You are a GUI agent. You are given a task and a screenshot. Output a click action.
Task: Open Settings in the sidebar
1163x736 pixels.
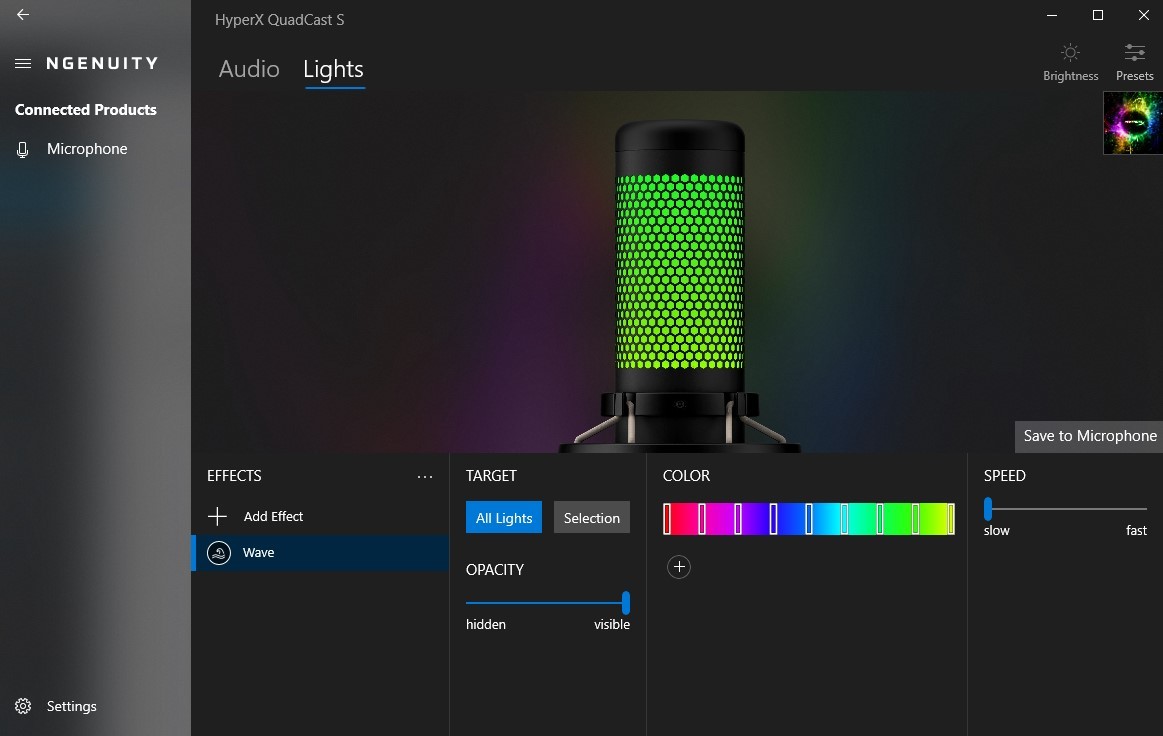[x=71, y=706]
